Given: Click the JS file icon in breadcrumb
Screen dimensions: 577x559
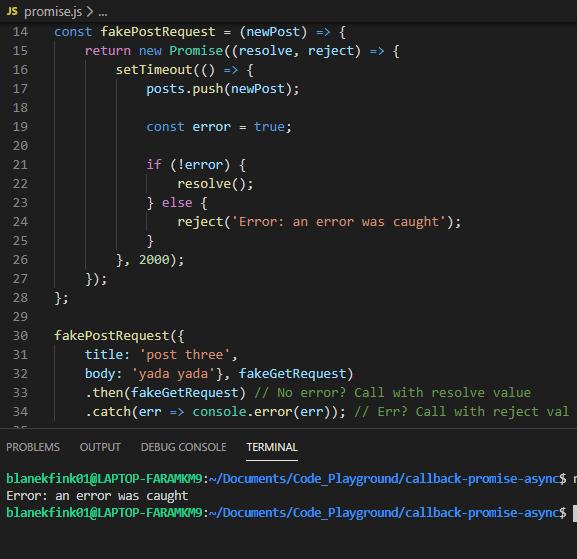Looking at the screenshot, I should (x=12, y=11).
